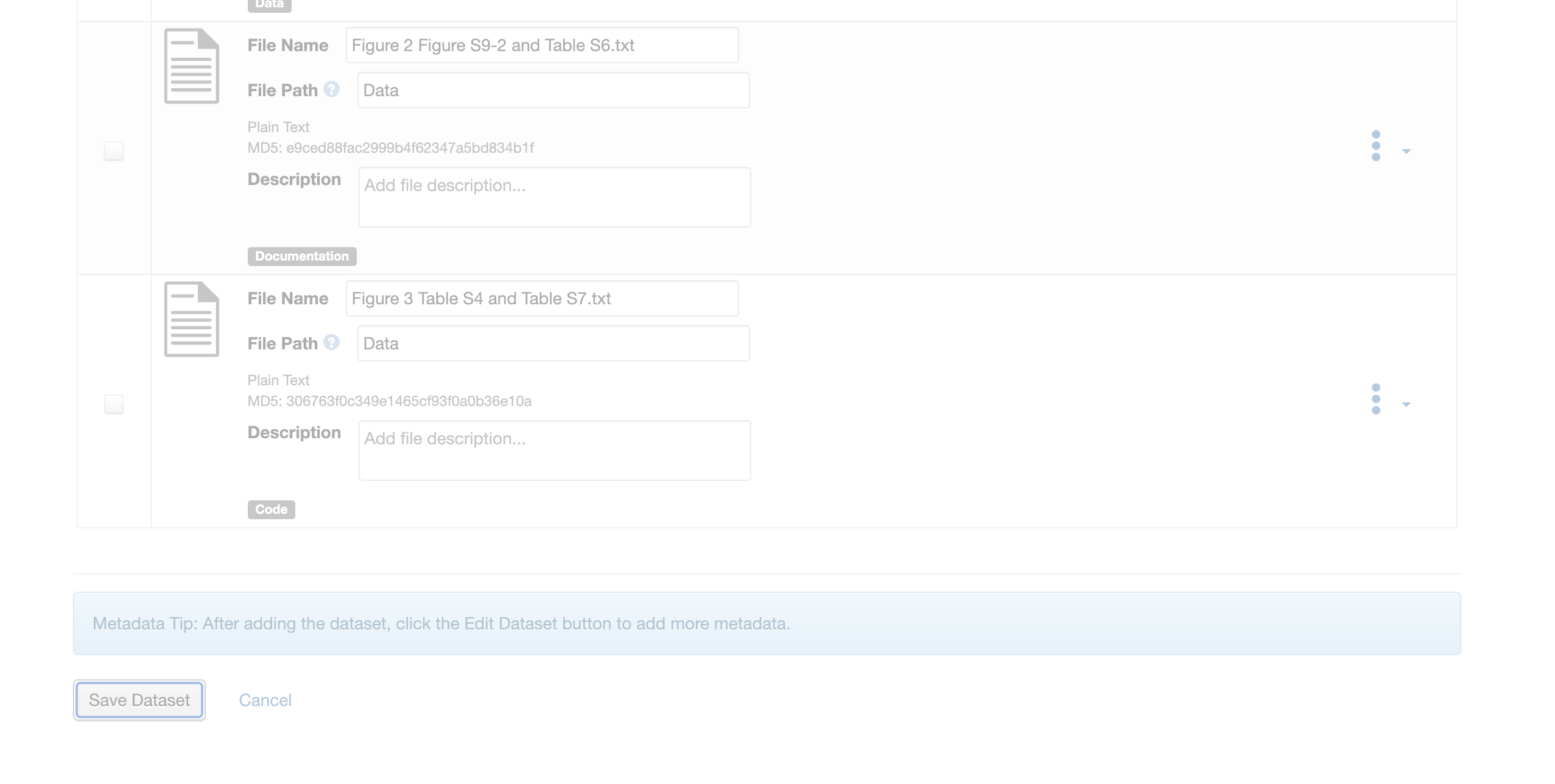Image resolution: width=1555 pixels, height=784 pixels.
Task: Click the Cancel link
Action: [265, 700]
